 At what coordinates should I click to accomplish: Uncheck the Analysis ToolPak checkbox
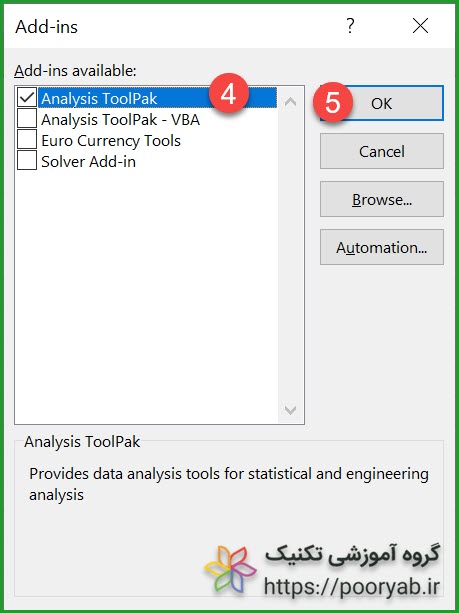pyautogui.click(x=27, y=97)
